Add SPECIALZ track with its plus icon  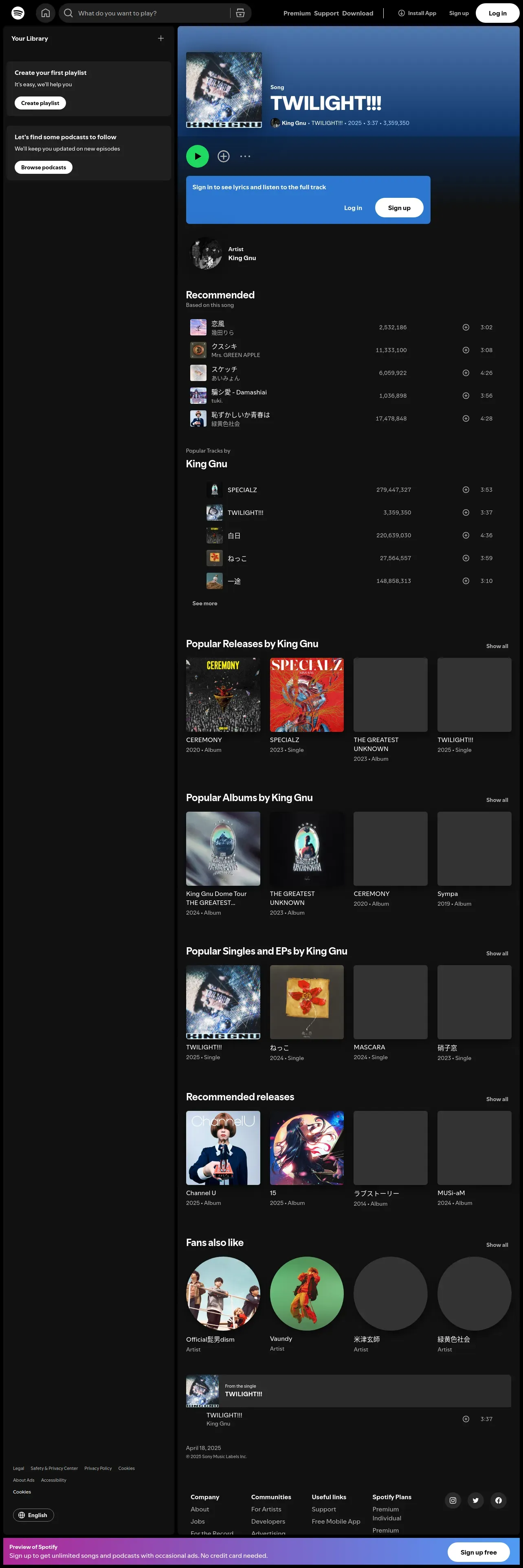[x=466, y=490]
